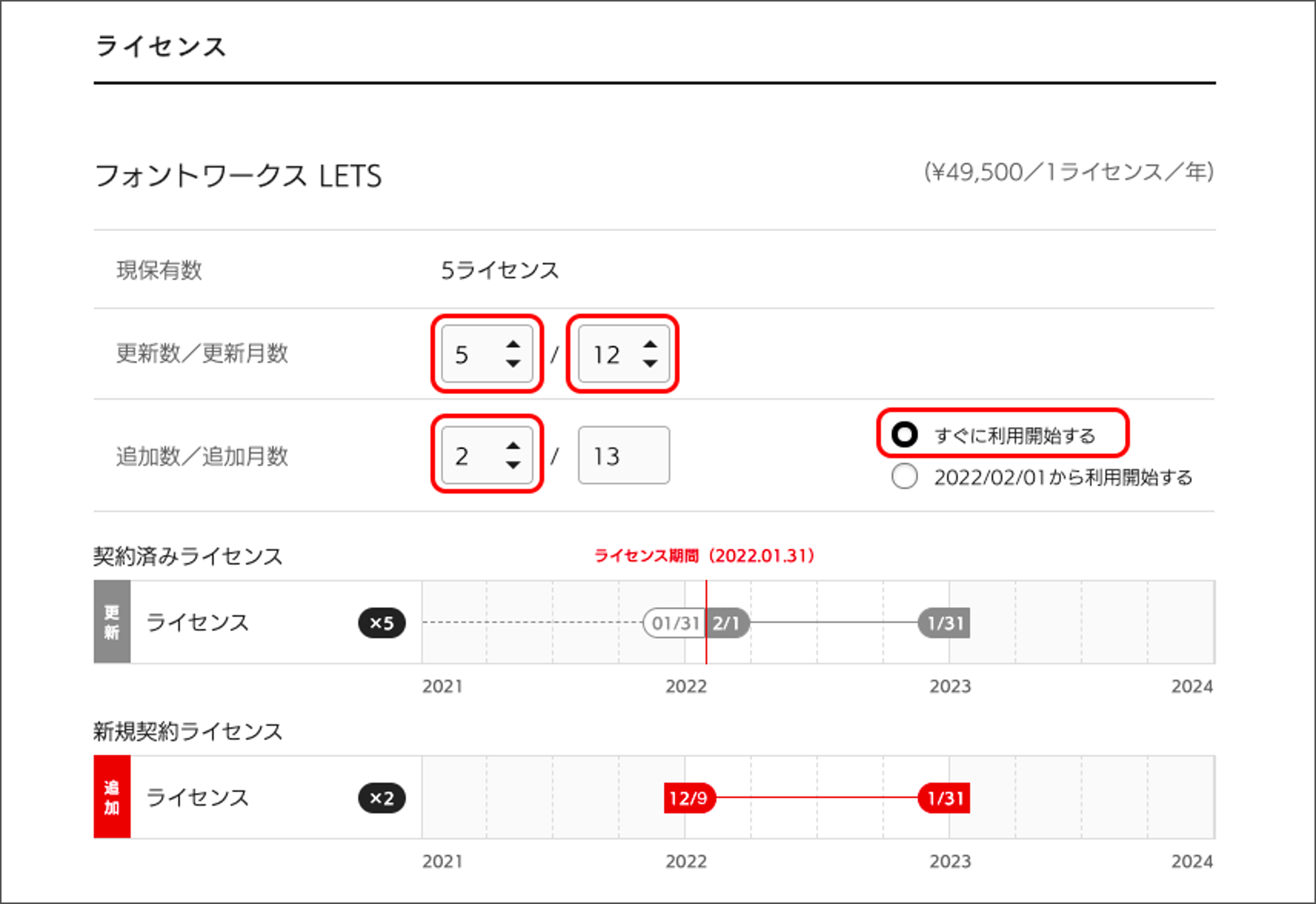Viewport: 1316px width, 904px height.
Task: Click the 契約済みライセンス heading
Action: (x=189, y=556)
